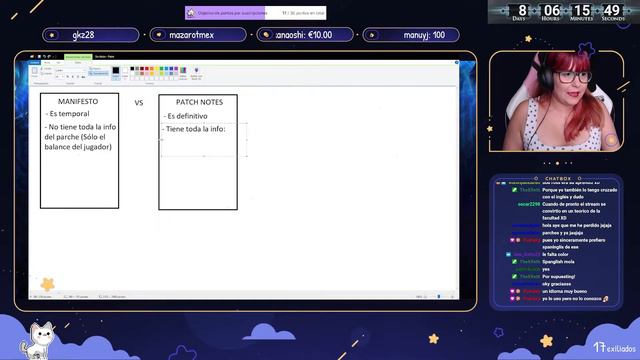Pick the red swatch in palette
Viewport: 640px width, 360px height.
pos(147,68)
